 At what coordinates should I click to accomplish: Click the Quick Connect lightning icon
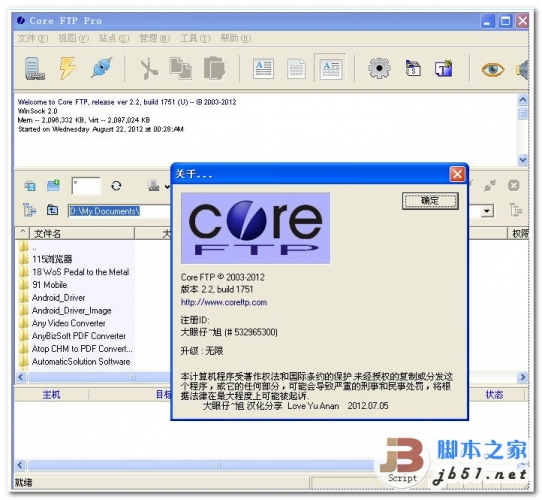tap(67, 68)
